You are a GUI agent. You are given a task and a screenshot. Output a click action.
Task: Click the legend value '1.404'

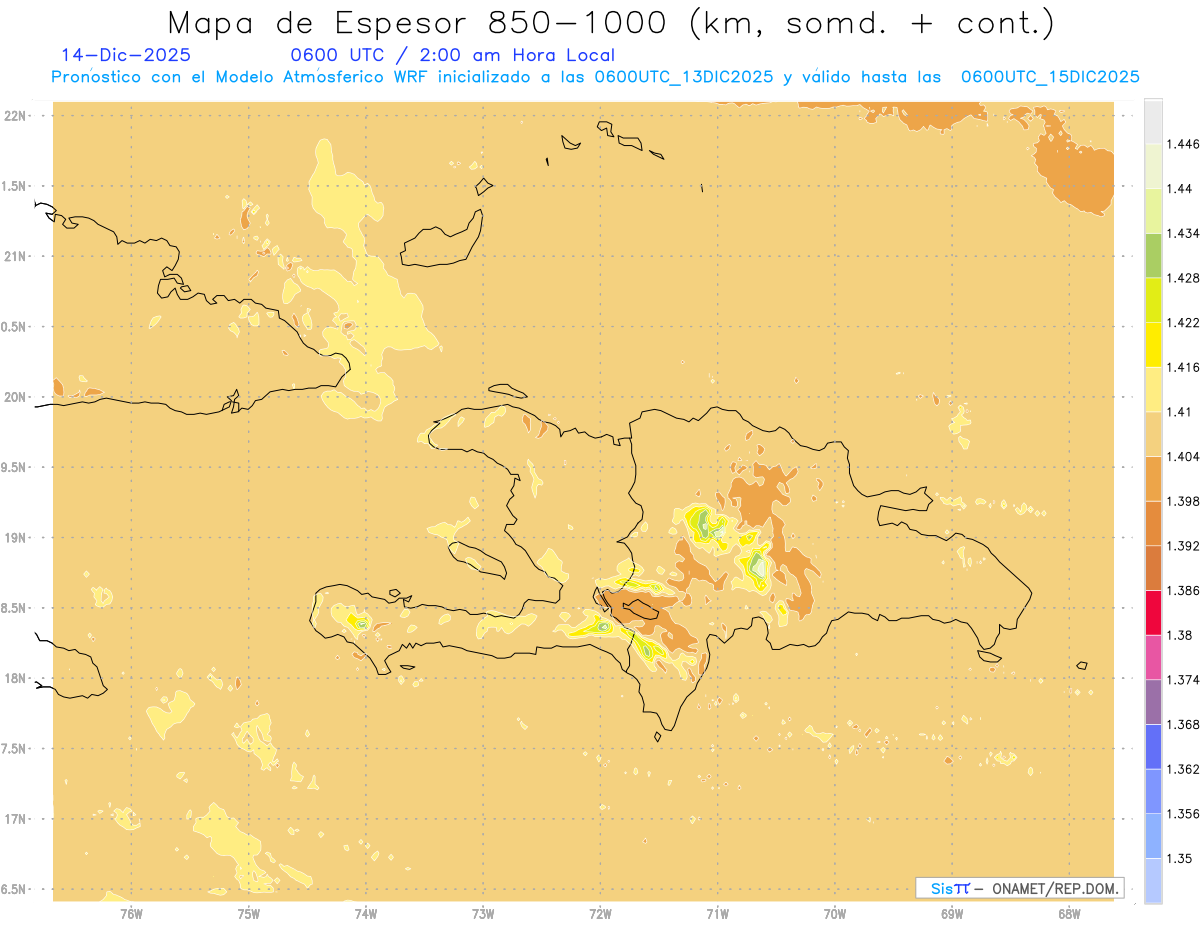coord(1181,457)
